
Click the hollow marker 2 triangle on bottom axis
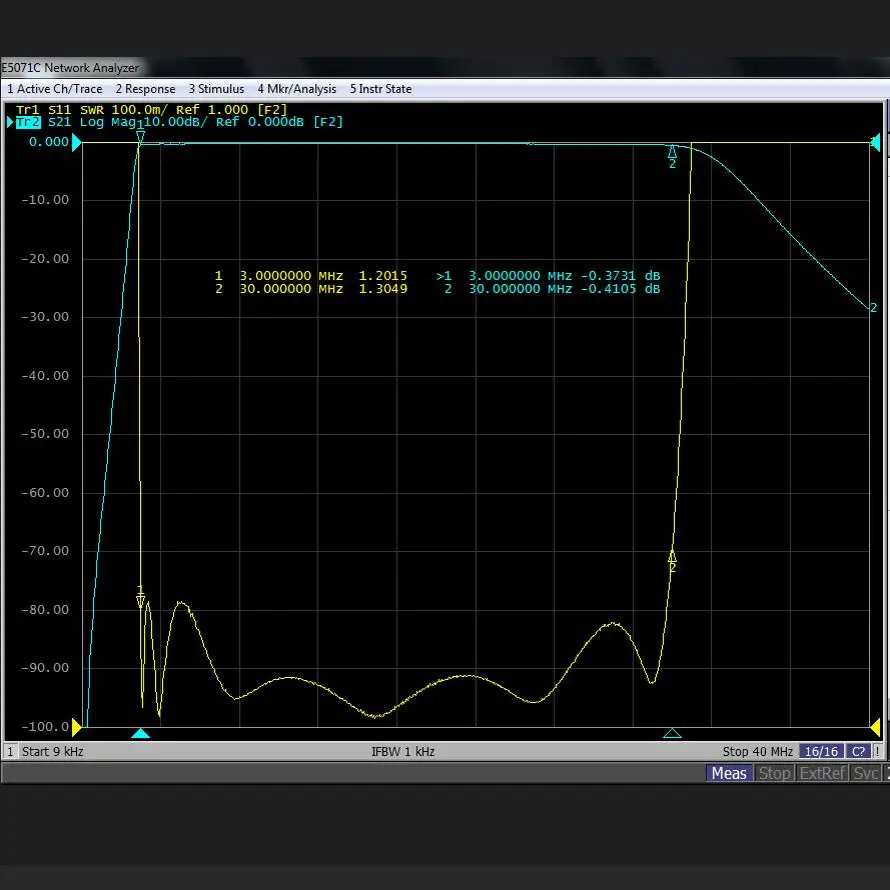click(672, 734)
